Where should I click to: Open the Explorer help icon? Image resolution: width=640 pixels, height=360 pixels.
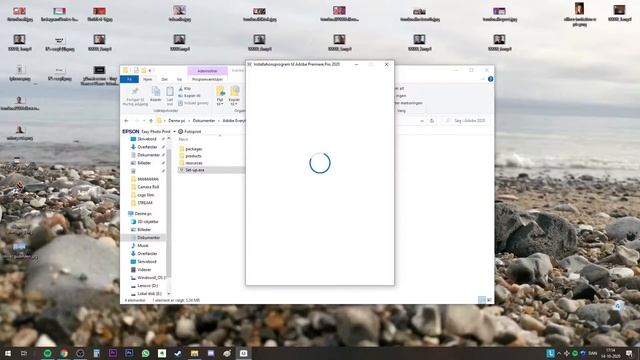(x=490, y=79)
